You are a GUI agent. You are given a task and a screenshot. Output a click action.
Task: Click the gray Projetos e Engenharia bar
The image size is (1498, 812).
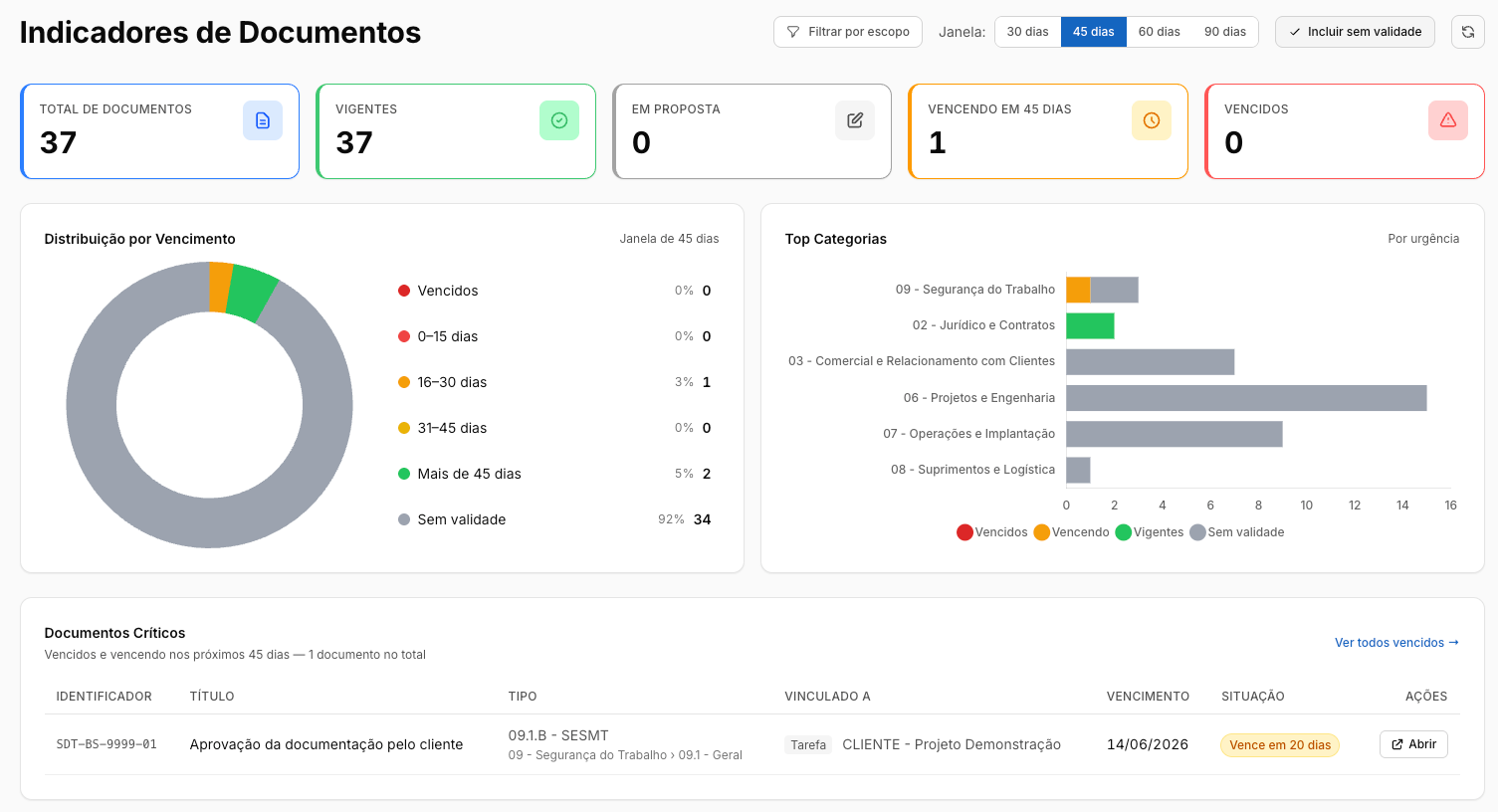[x=1246, y=398]
